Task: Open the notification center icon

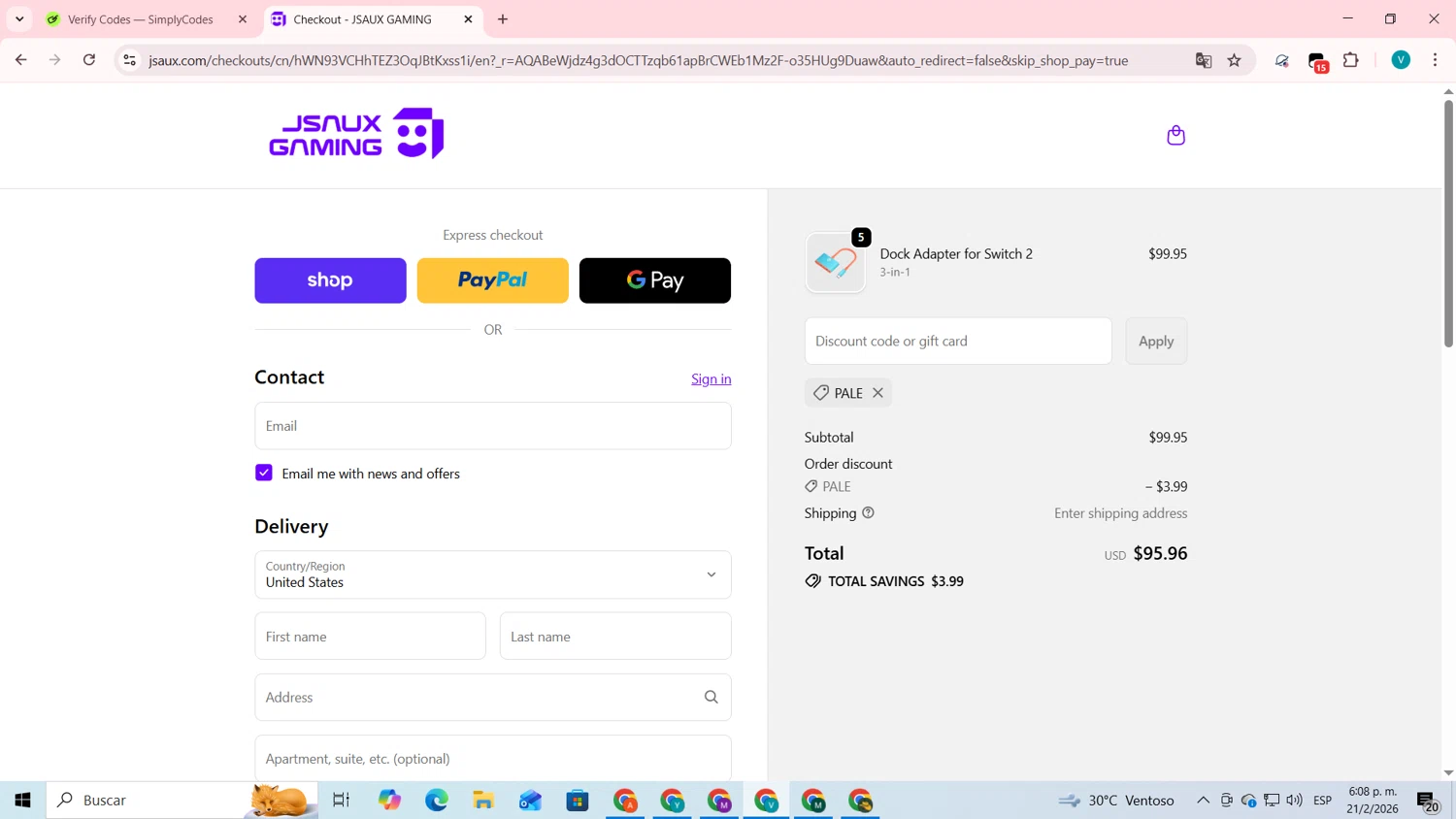Action: point(1428,802)
